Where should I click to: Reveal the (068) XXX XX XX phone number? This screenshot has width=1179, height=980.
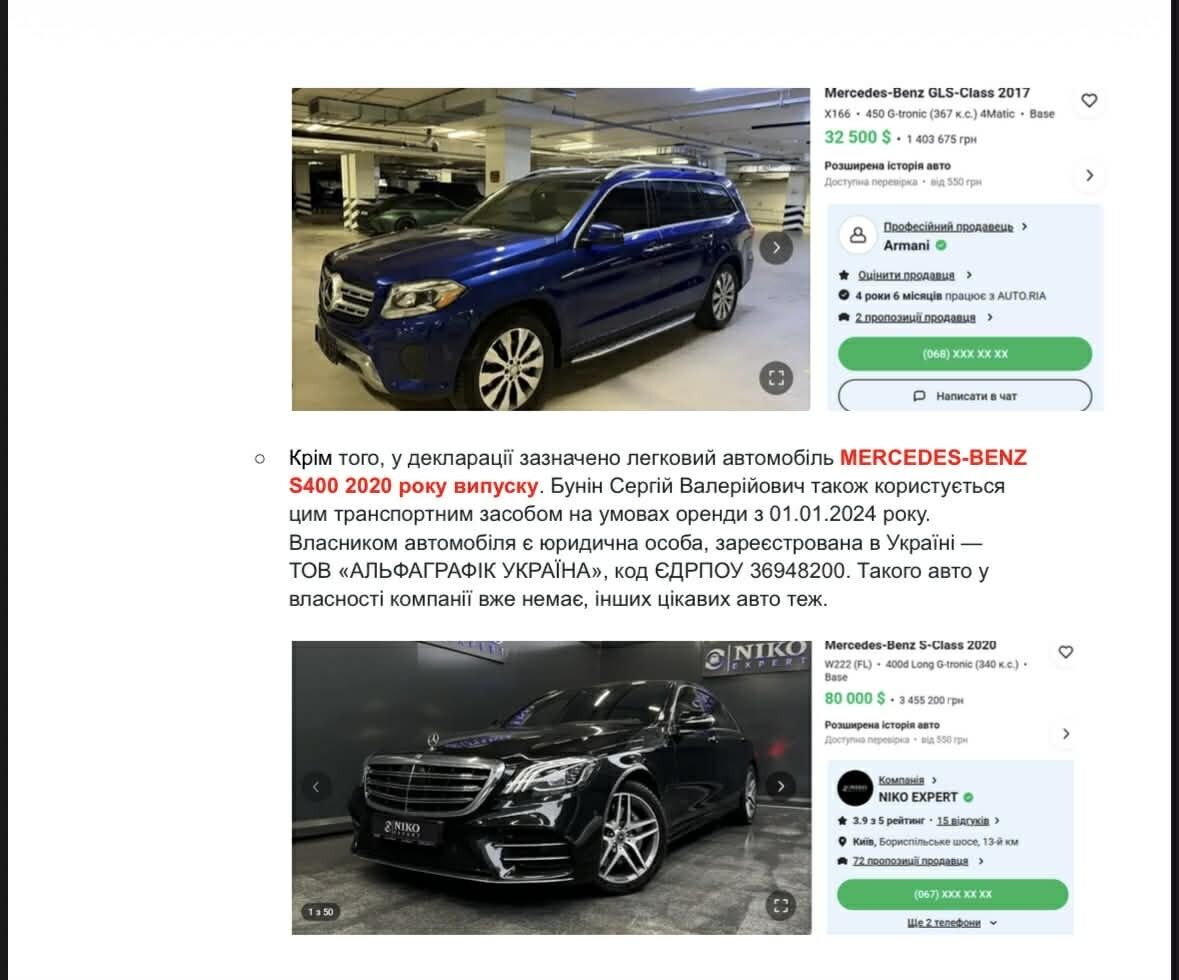(x=965, y=353)
